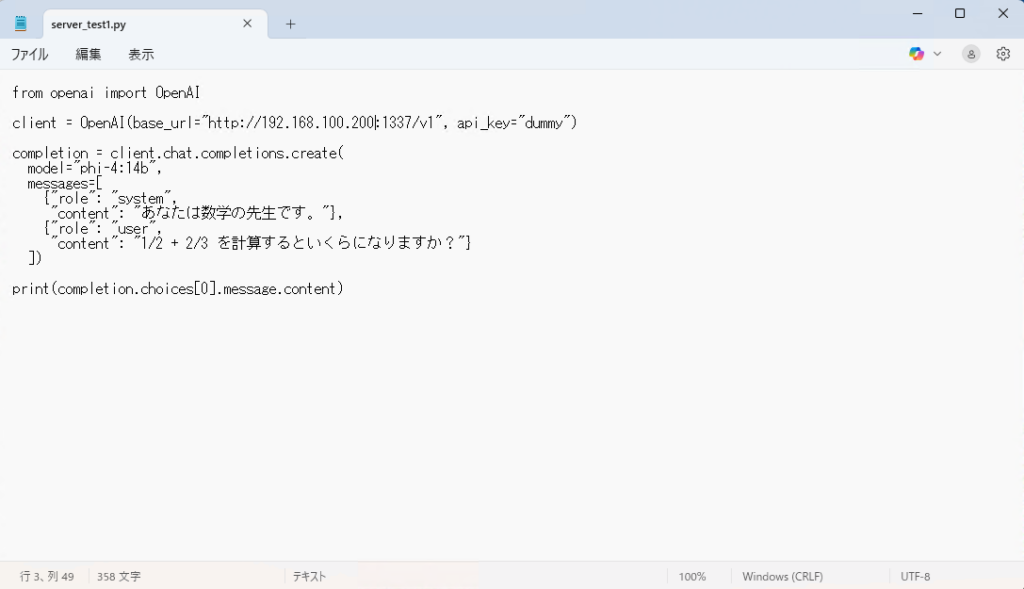The image size is (1024, 589).
Task: Maximize the Notepad window
Action: pyautogui.click(x=960, y=13)
